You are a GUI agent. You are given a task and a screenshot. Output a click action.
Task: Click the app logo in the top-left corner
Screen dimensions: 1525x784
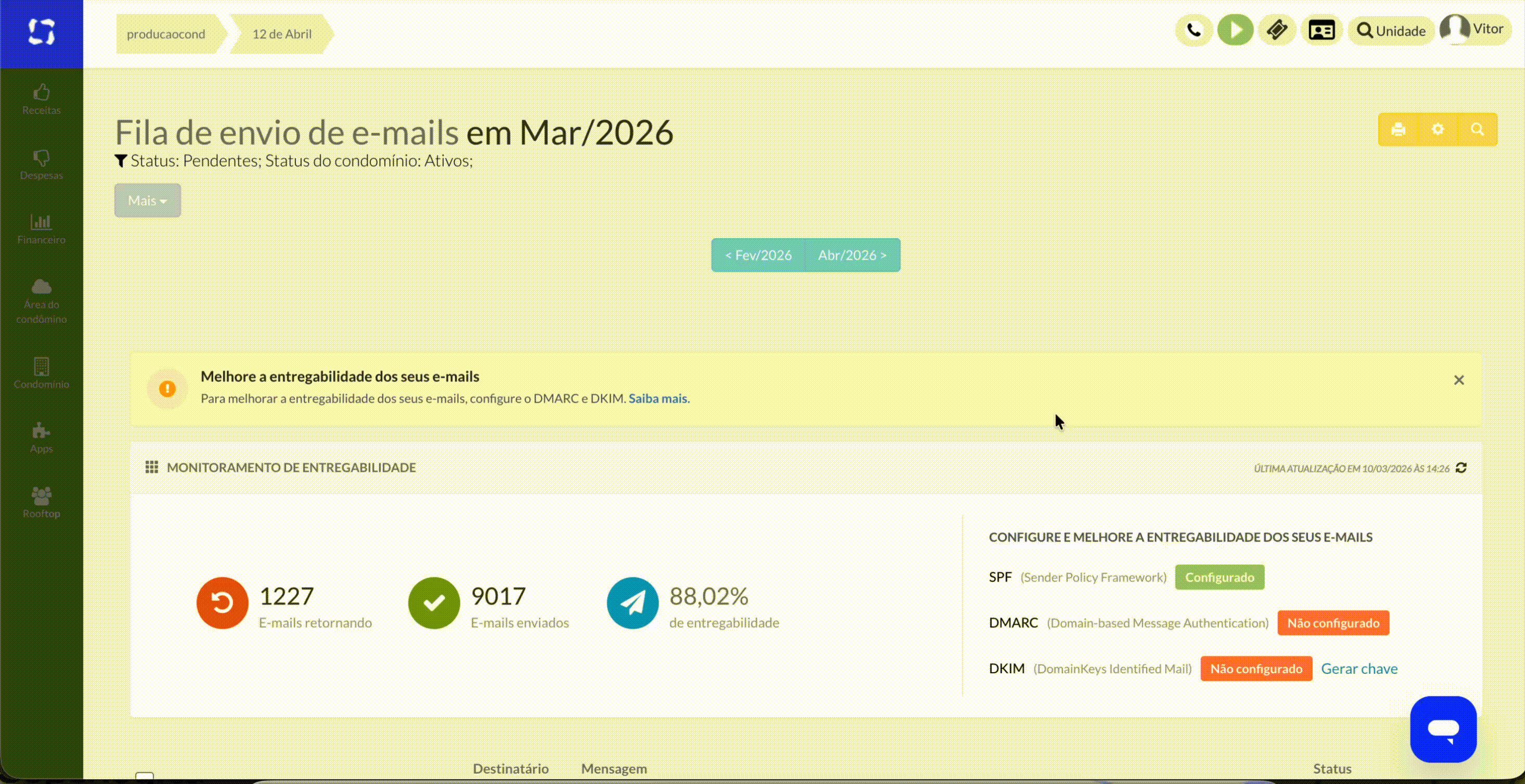pyautogui.click(x=42, y=33)
